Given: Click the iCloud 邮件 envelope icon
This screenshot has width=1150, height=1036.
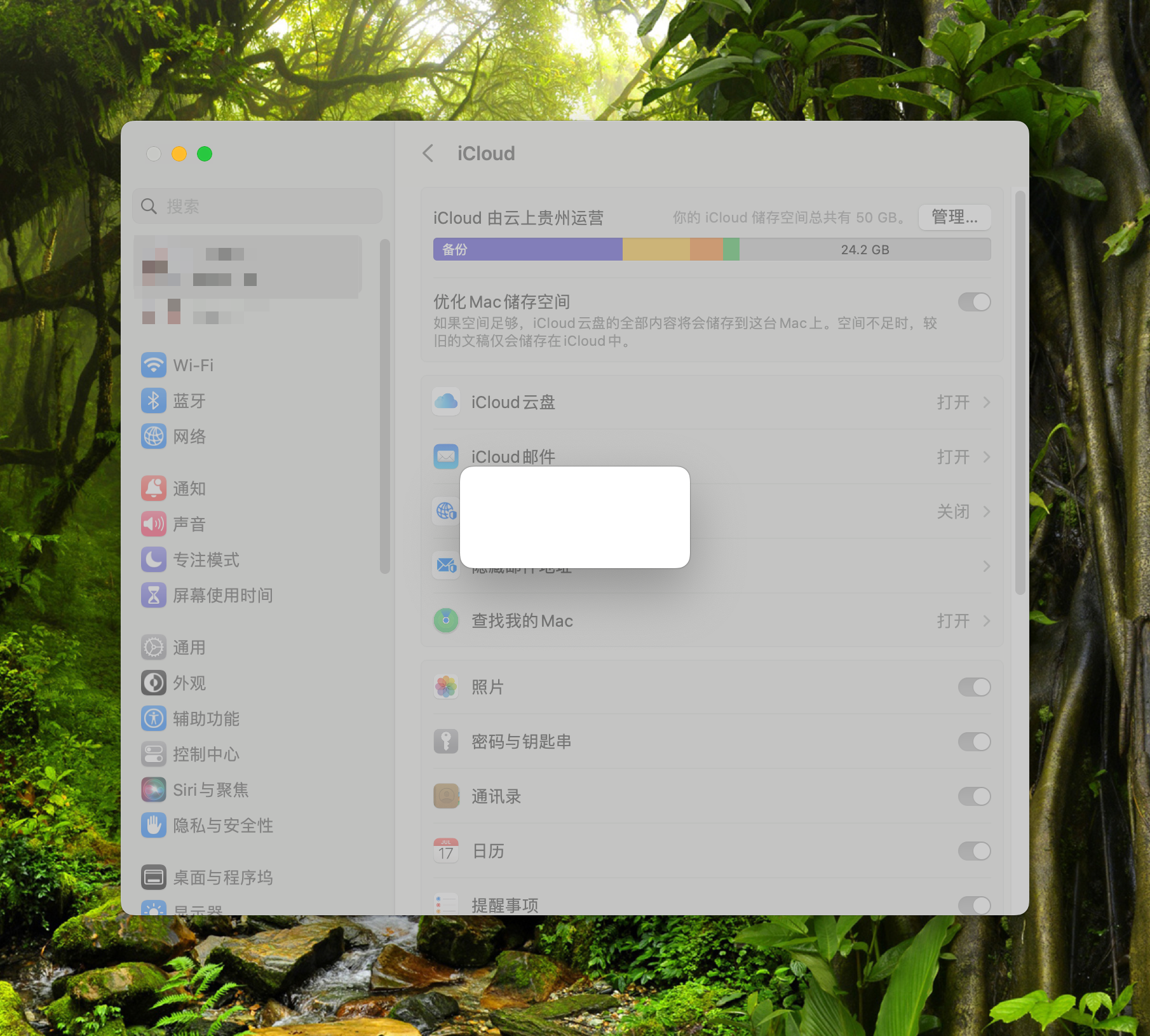Looking at the screenshot, I should pos(446,456).
